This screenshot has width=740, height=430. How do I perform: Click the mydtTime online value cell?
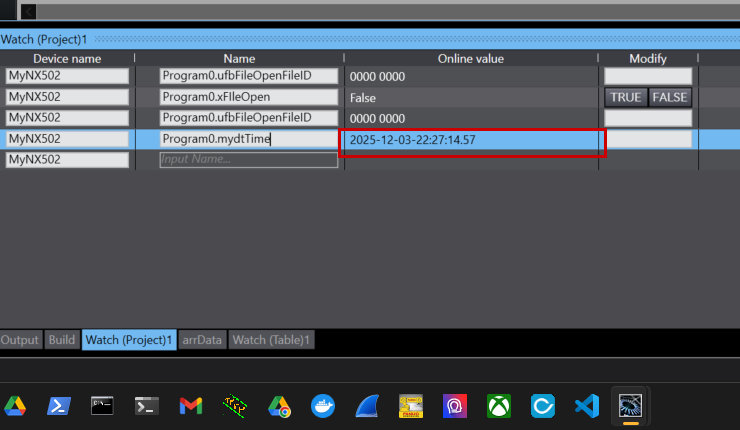(472, 140)
